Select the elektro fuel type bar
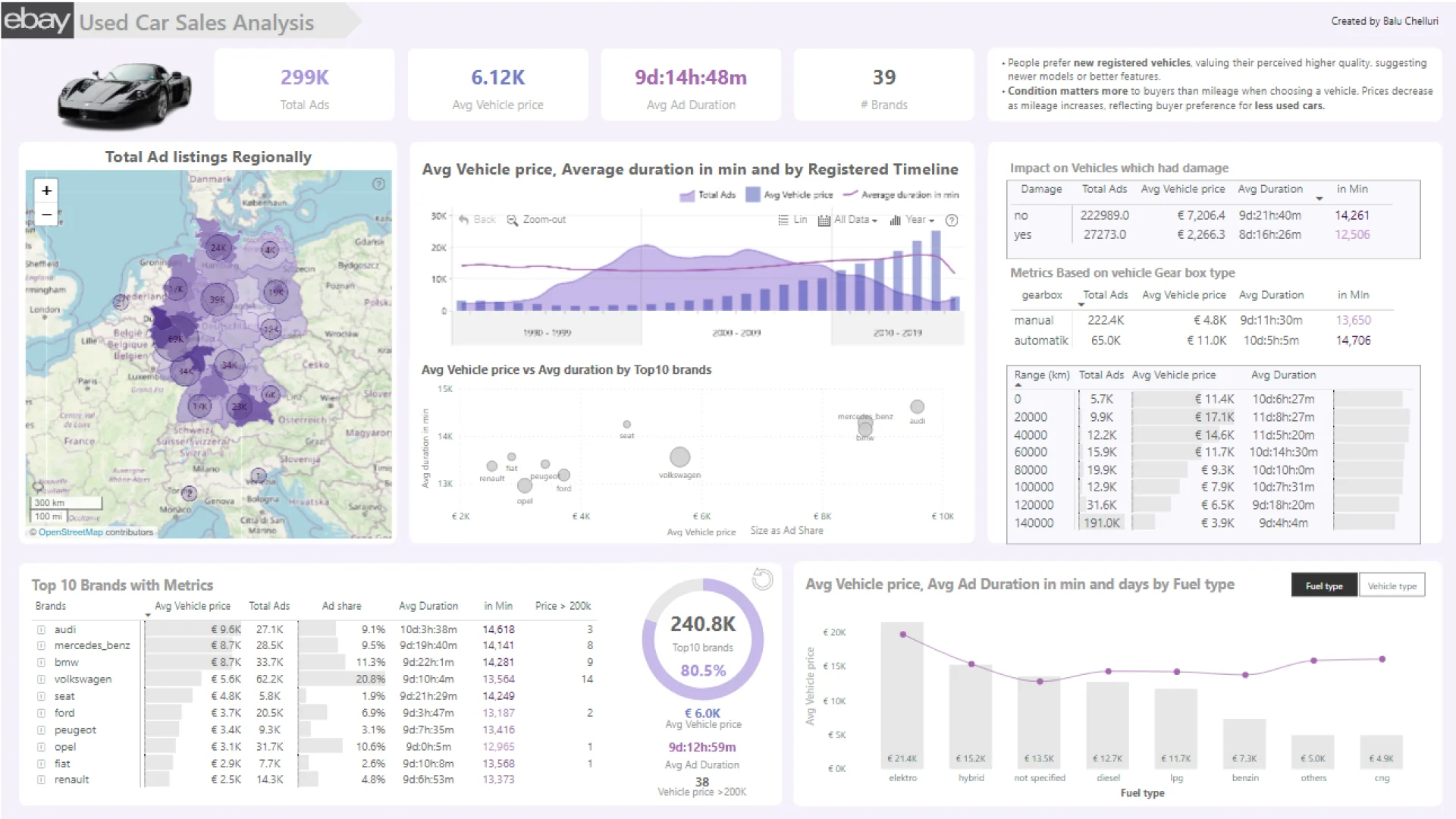 click(x=902, y=695)
